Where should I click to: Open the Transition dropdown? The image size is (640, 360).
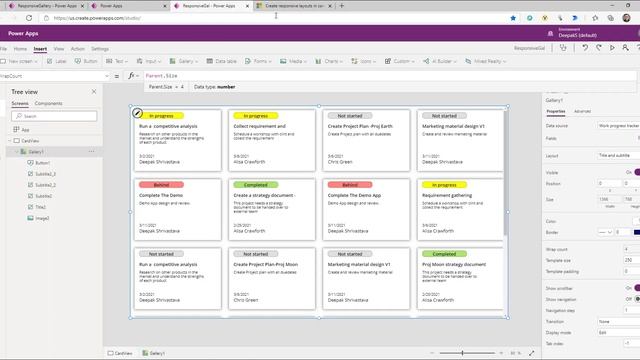618,322
